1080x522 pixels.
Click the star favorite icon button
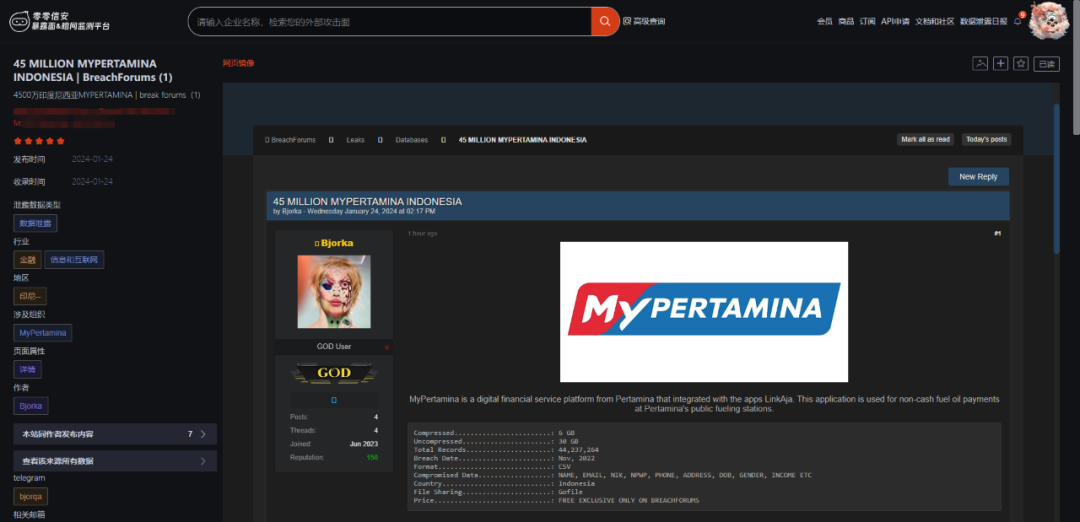click(1021, 63)
